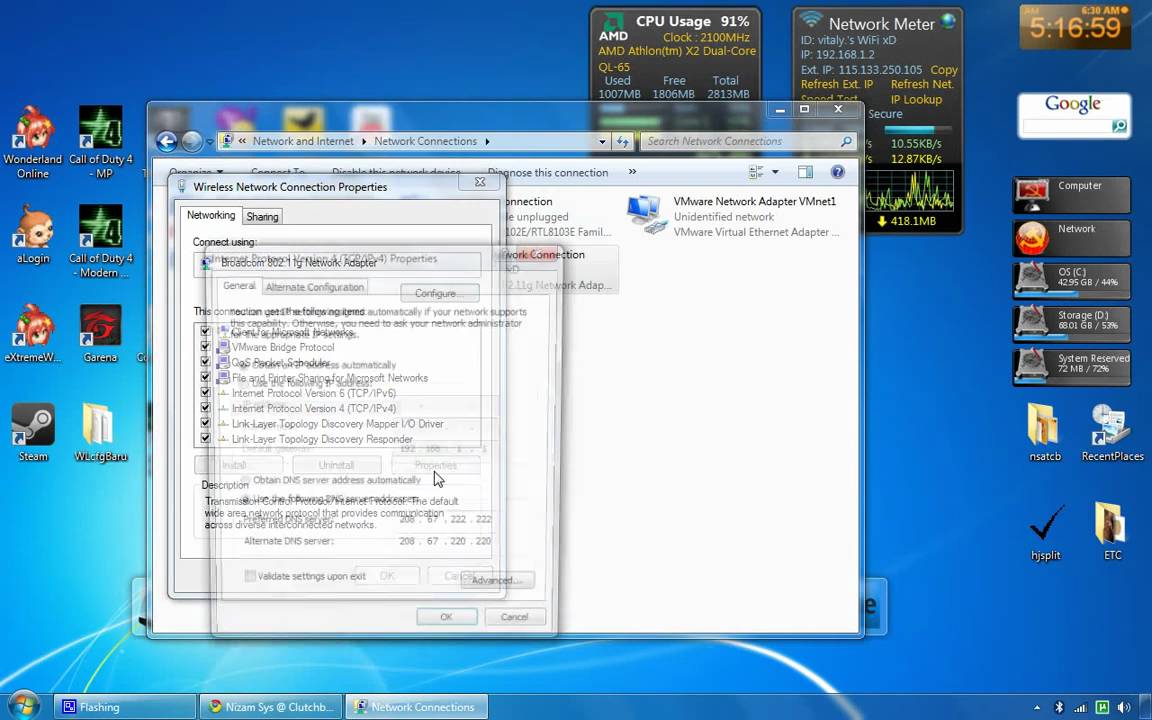Open the RecentPlaces desktop shortcut
This screenshot has width=1152, height=720.
(1112, 433)
